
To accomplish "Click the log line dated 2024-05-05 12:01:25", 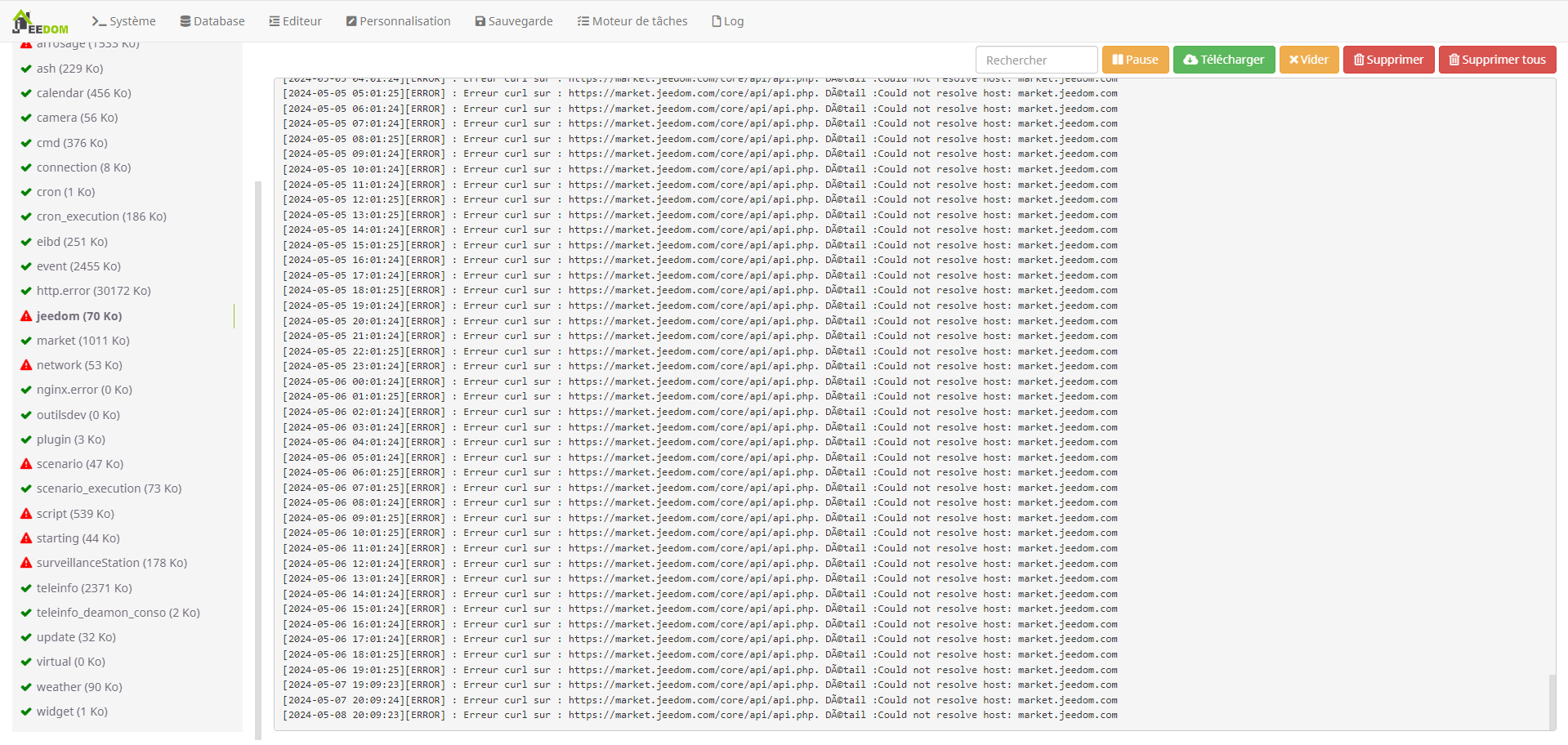I will point(700,199).
